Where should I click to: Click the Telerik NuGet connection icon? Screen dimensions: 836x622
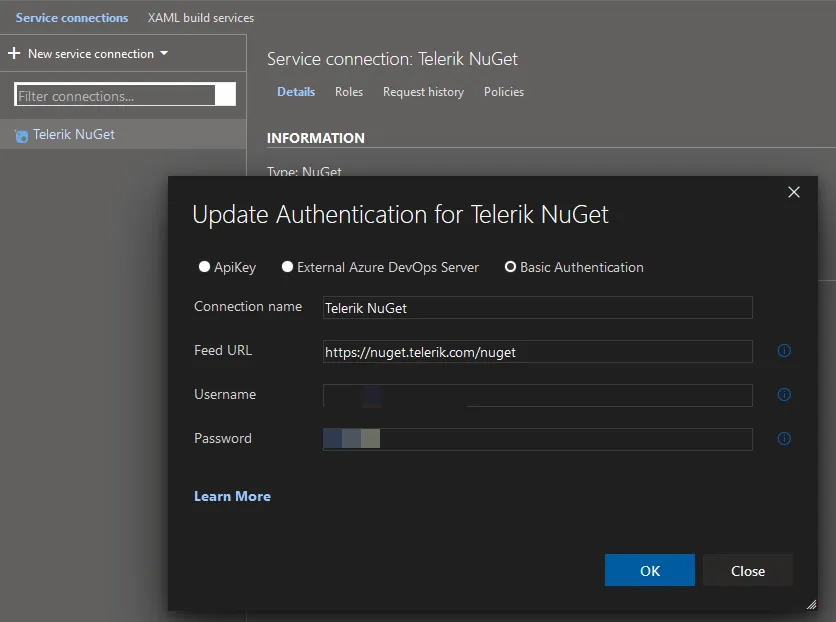(20, 135)
